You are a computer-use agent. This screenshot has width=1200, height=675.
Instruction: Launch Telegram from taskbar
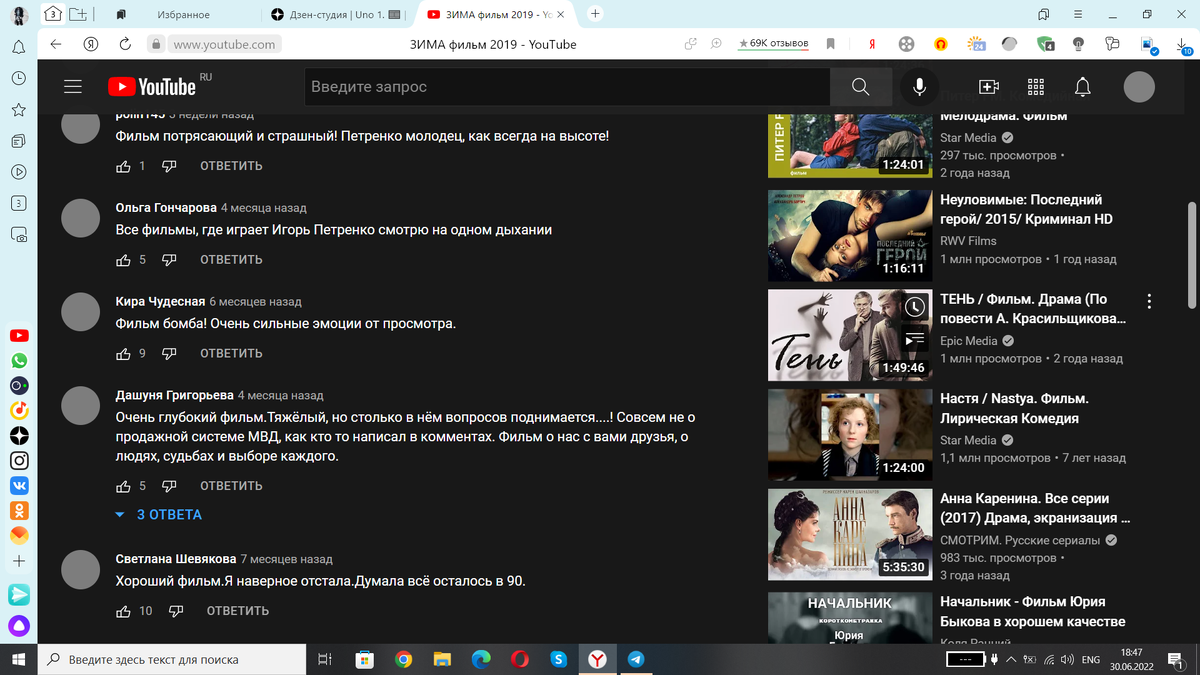(635, 659)
